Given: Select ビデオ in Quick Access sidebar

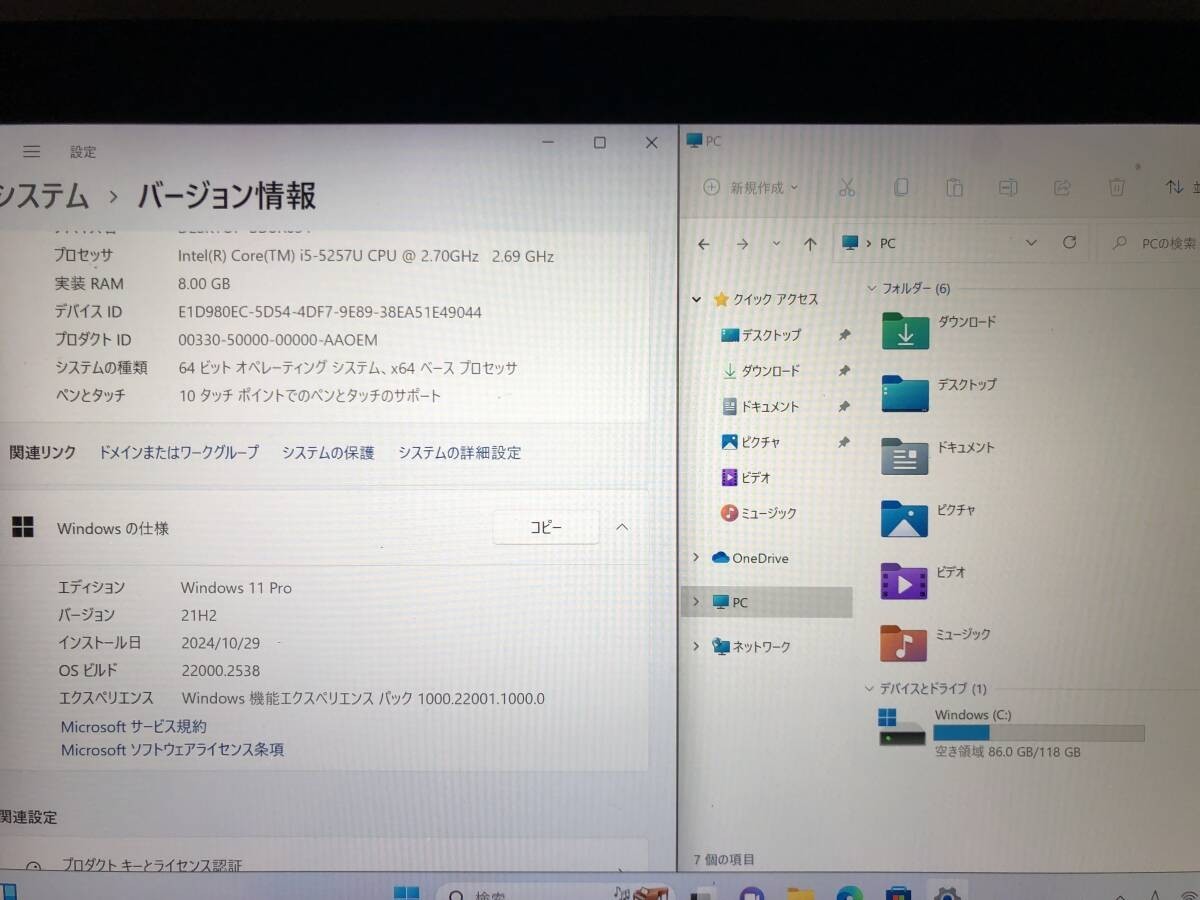Looking at the screenshot, I should click(x=746, y=478).
